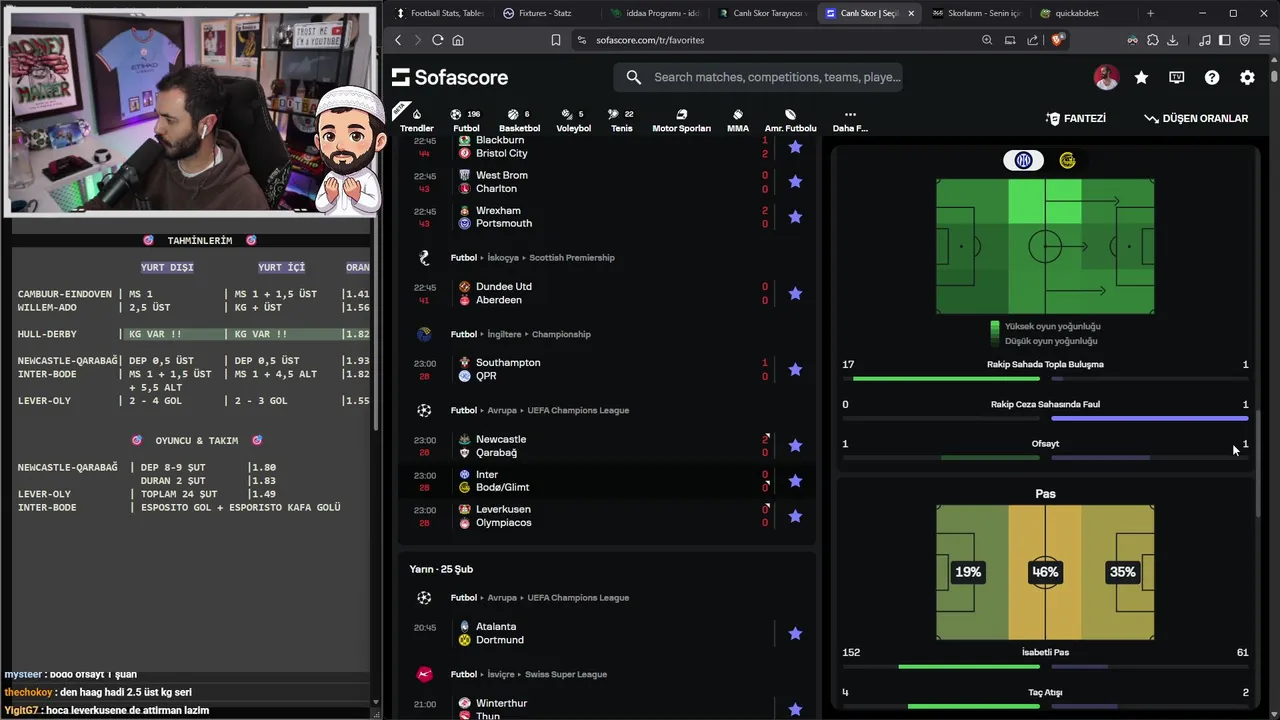Open Sofascore settings gear
The width and height of the screenshot is (1280, 720).
[x=1247, y=77]
